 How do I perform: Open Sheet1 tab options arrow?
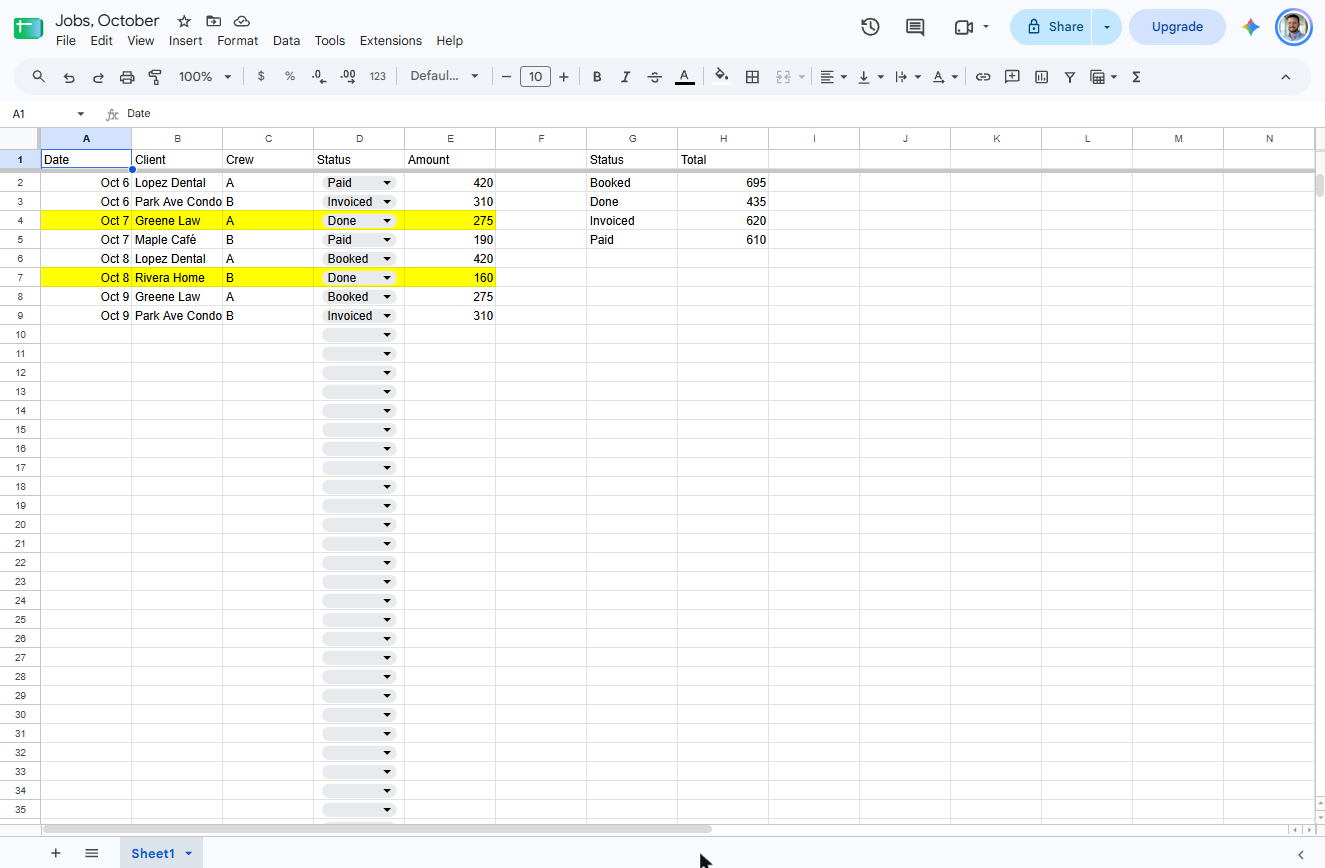pos(188,853)
